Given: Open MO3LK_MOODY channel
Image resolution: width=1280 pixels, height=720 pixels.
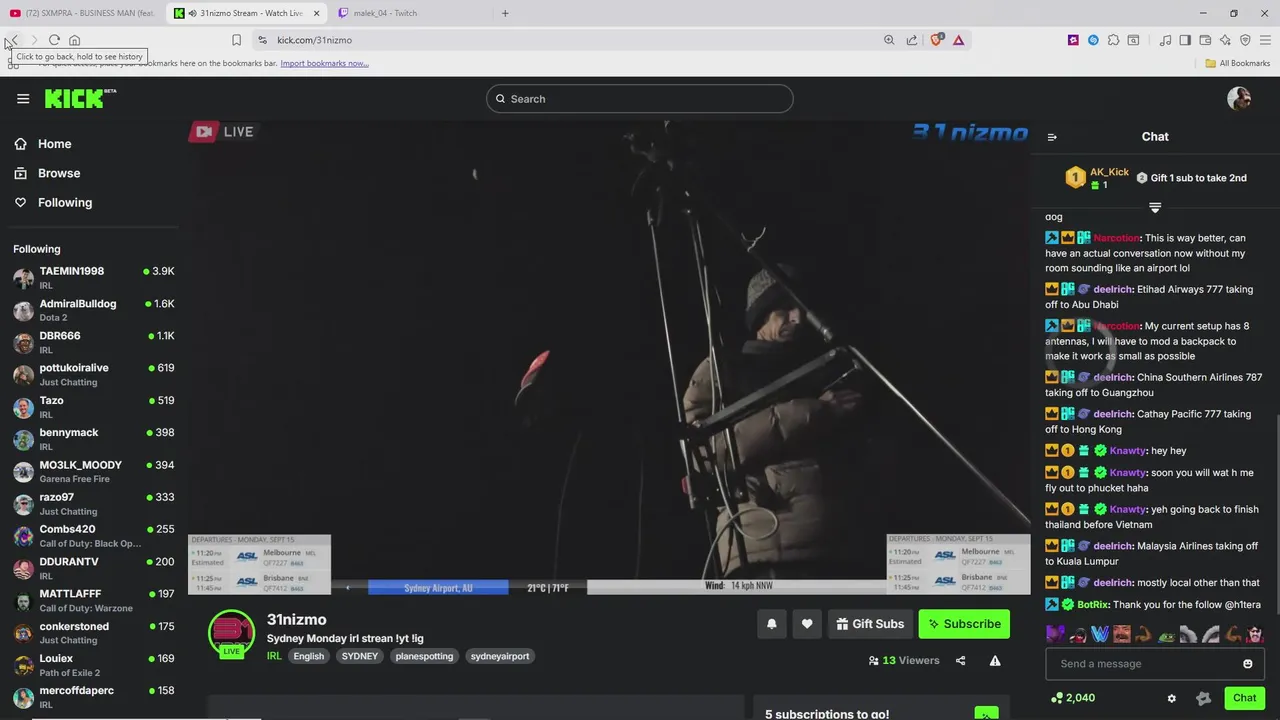Looking at the screenshot, I should [x=94, y=471].
